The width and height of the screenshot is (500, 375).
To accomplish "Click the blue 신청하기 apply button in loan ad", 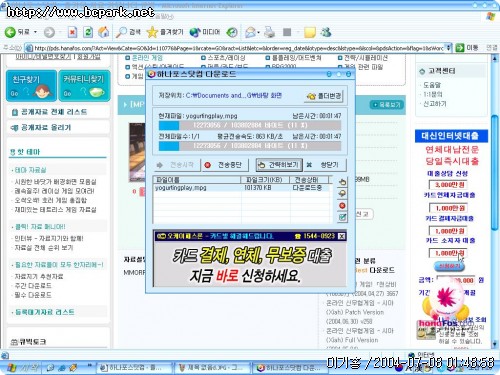I will 449,266.
